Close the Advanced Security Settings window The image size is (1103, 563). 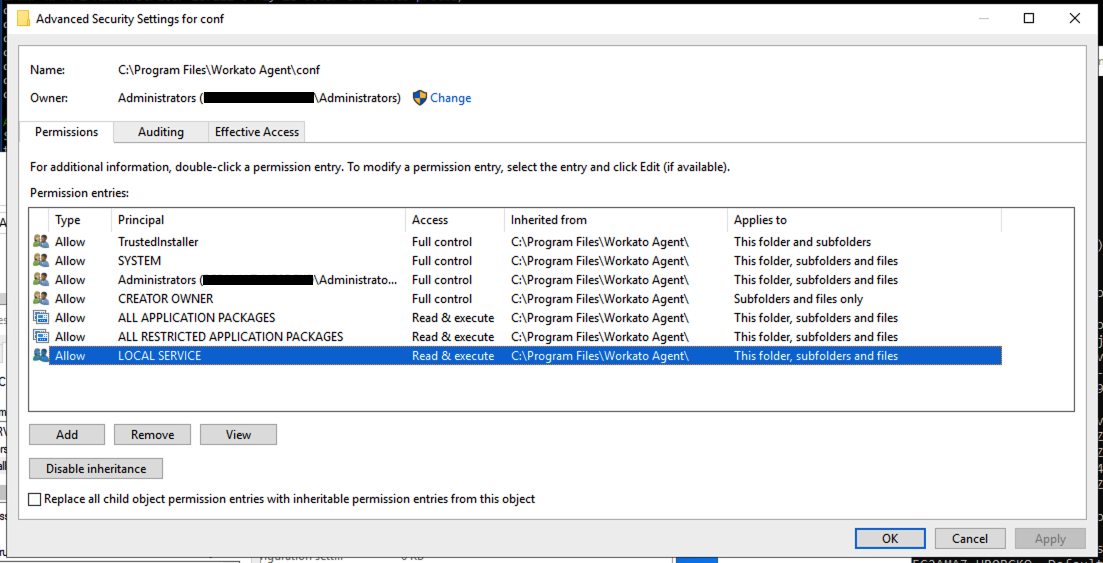[1074, 19]
